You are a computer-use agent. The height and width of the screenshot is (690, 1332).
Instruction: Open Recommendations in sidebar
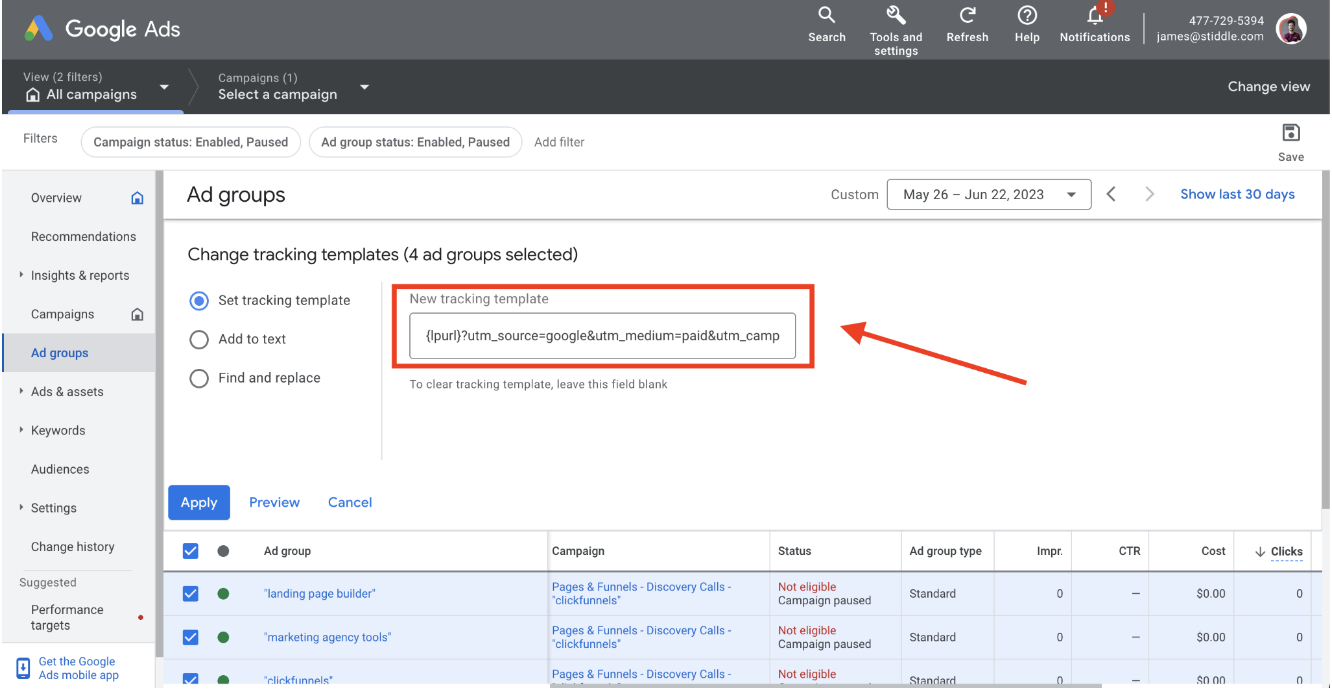[83, 237]
